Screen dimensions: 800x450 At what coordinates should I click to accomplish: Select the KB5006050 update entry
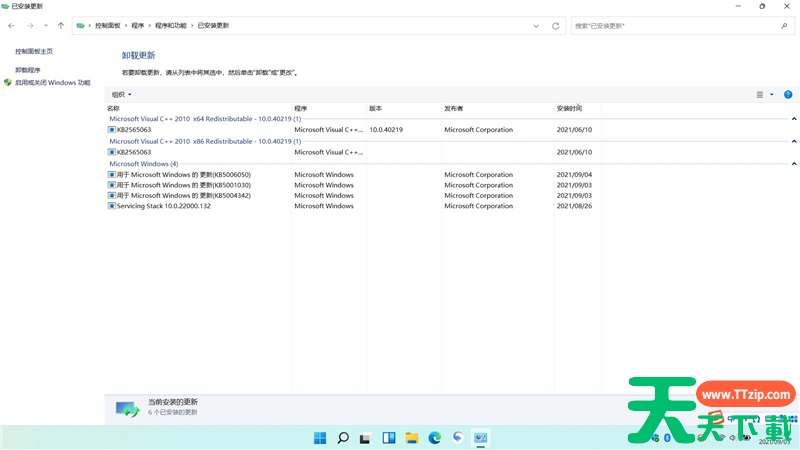[x=190, y=175]
